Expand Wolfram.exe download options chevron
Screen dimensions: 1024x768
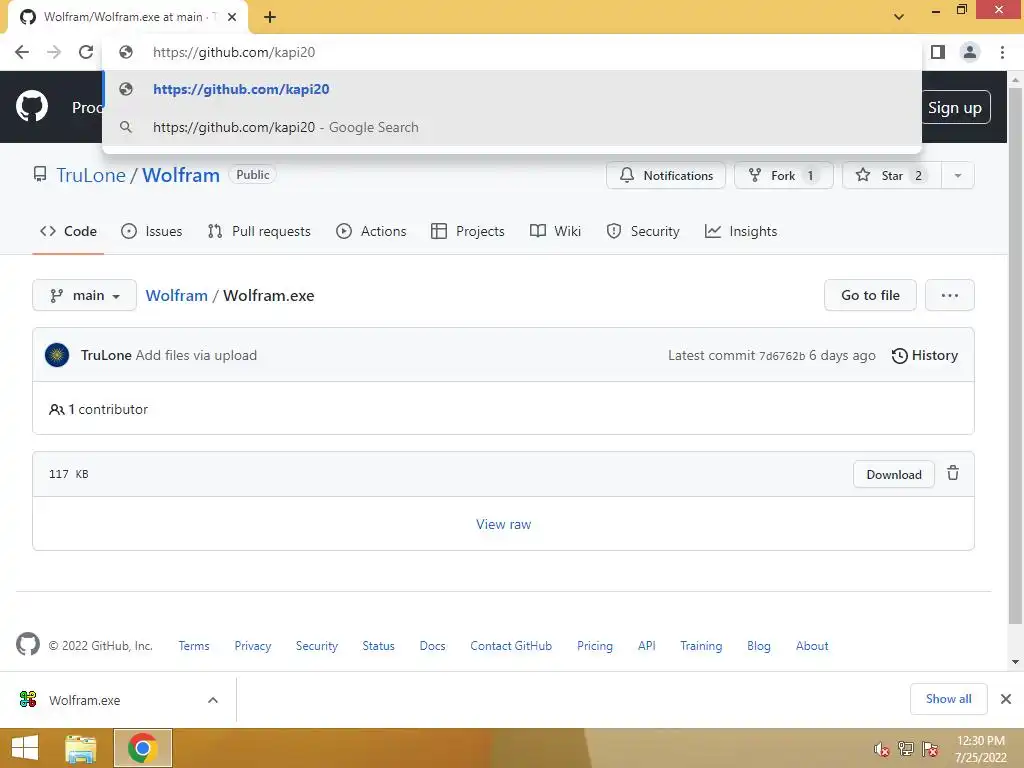tap(213, 700)
